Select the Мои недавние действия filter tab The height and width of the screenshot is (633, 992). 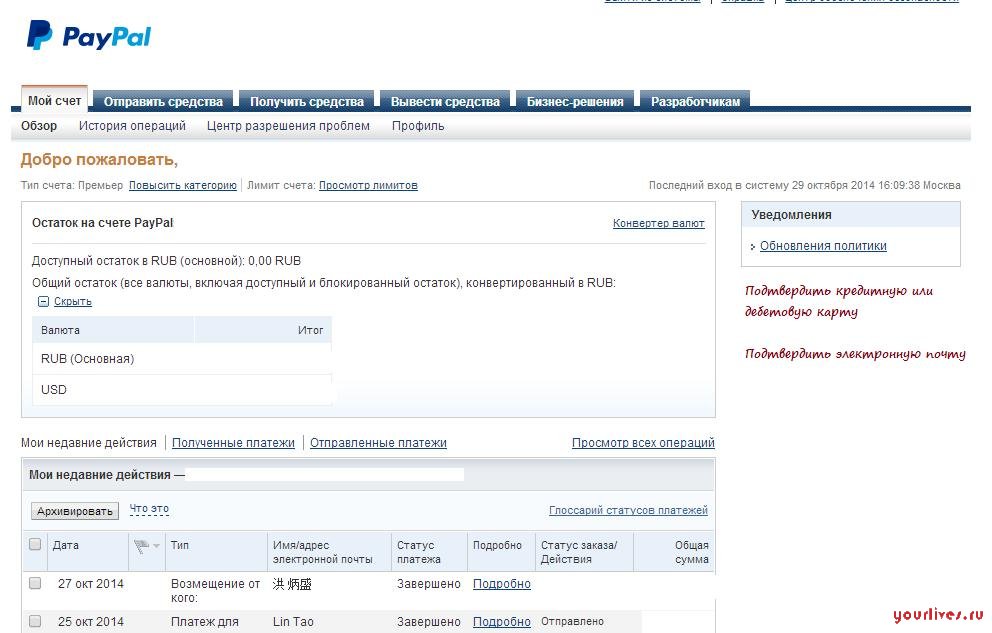tap(89, 443)
